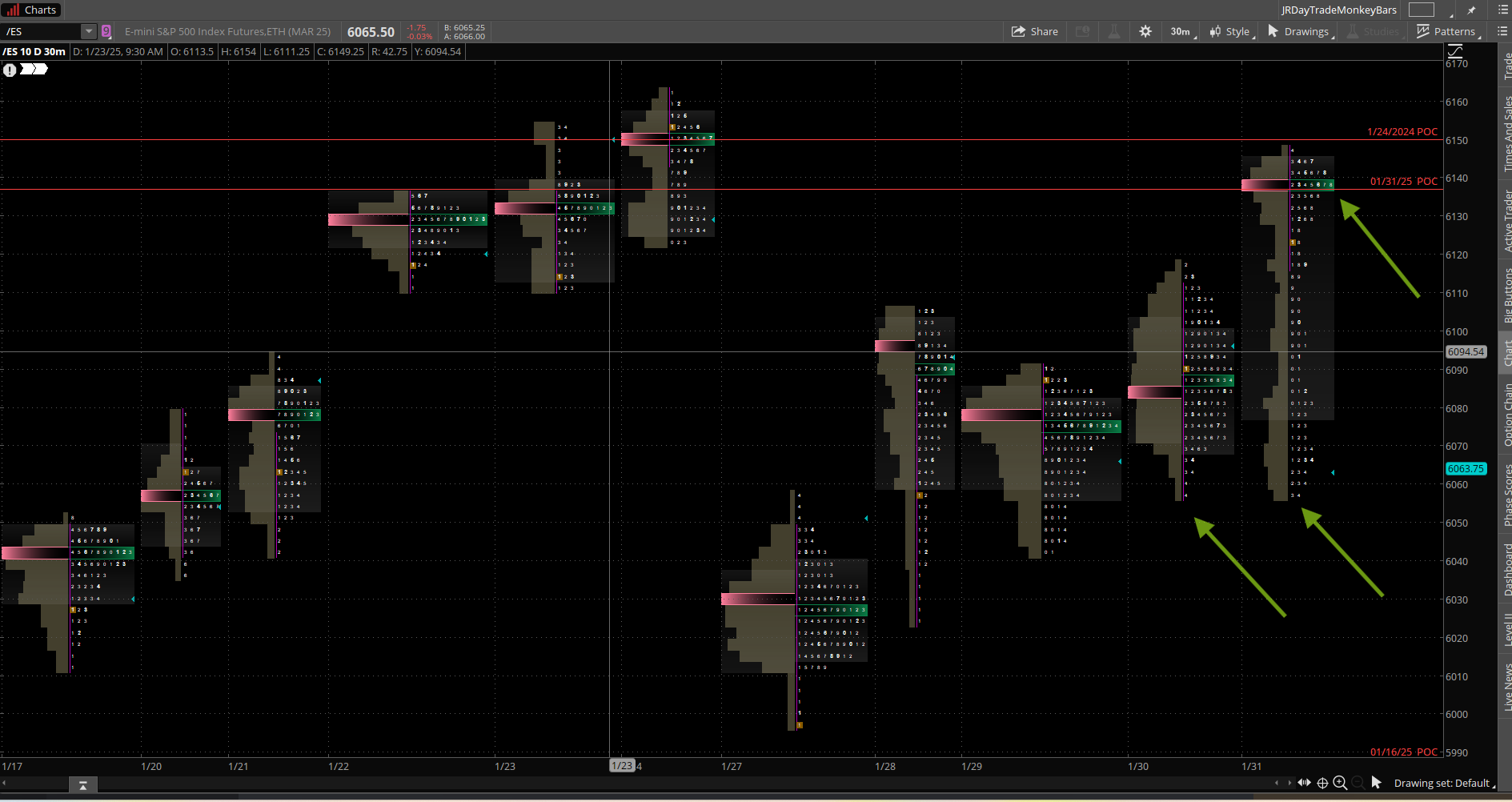Click the cyan 6063.75 last price label

(1466, 469)
